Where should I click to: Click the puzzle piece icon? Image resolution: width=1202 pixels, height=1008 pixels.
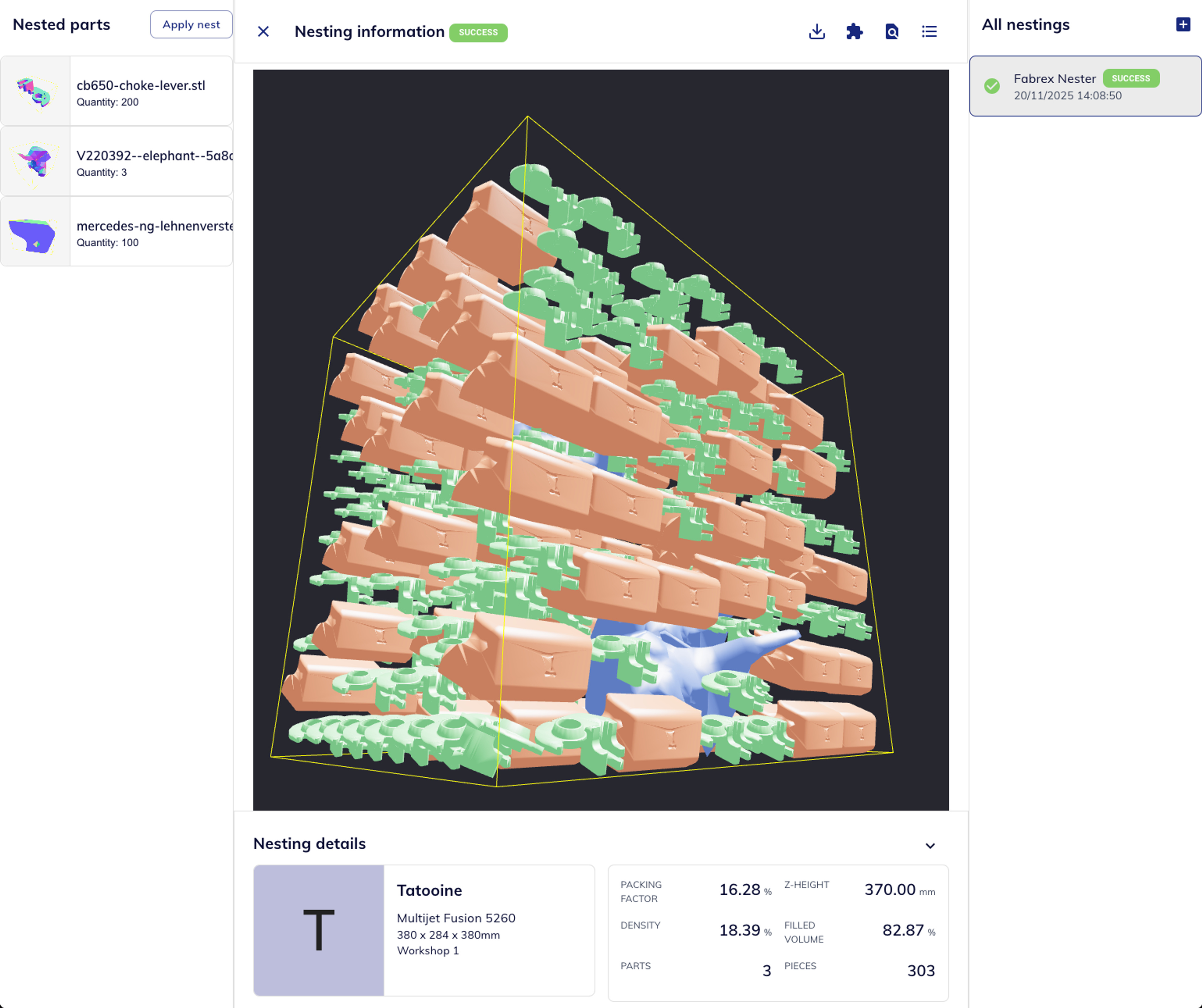[x=854, y=32]
